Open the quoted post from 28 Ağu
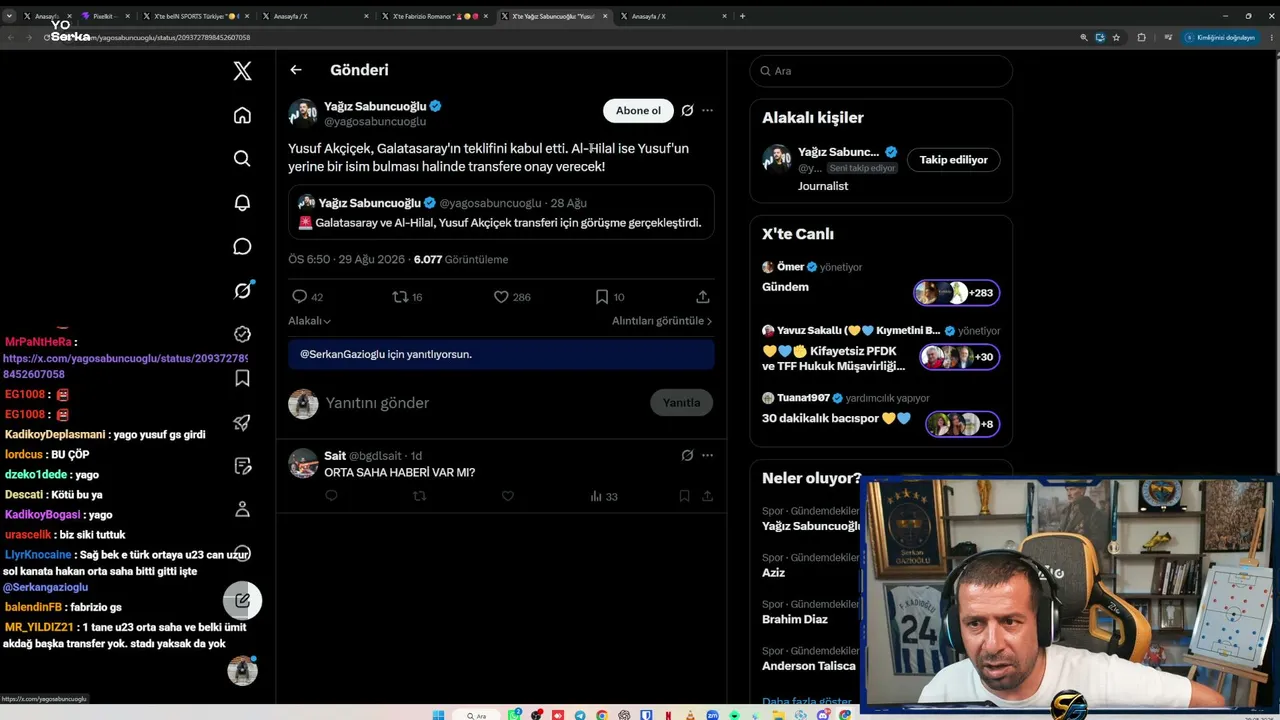The height and width of the screenshot is (720, 1280). click(x=501, y=212)
